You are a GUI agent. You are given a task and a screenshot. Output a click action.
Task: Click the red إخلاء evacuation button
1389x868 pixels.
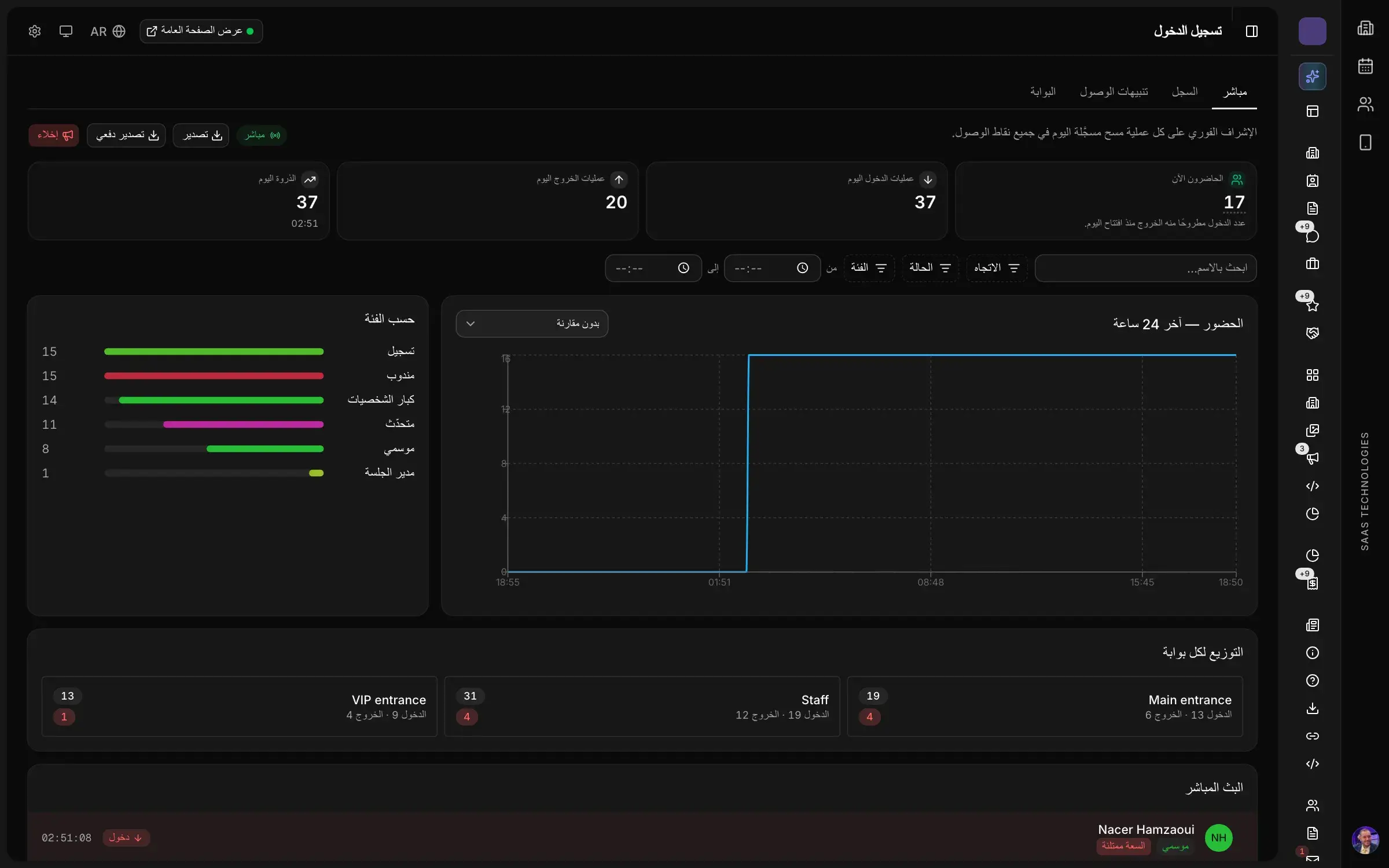click(x=54, y=135)
